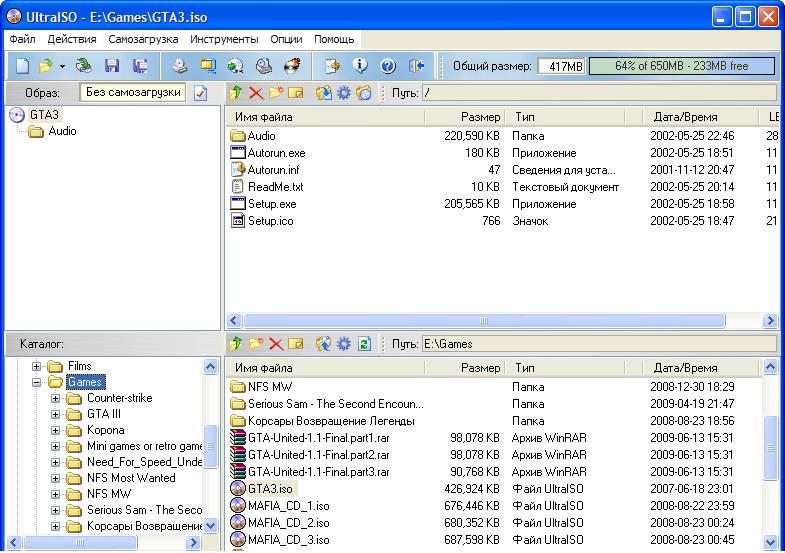785x553 pixels.
Task: Click the red X Delete in catalog toolbar
Action: (276, 344)
